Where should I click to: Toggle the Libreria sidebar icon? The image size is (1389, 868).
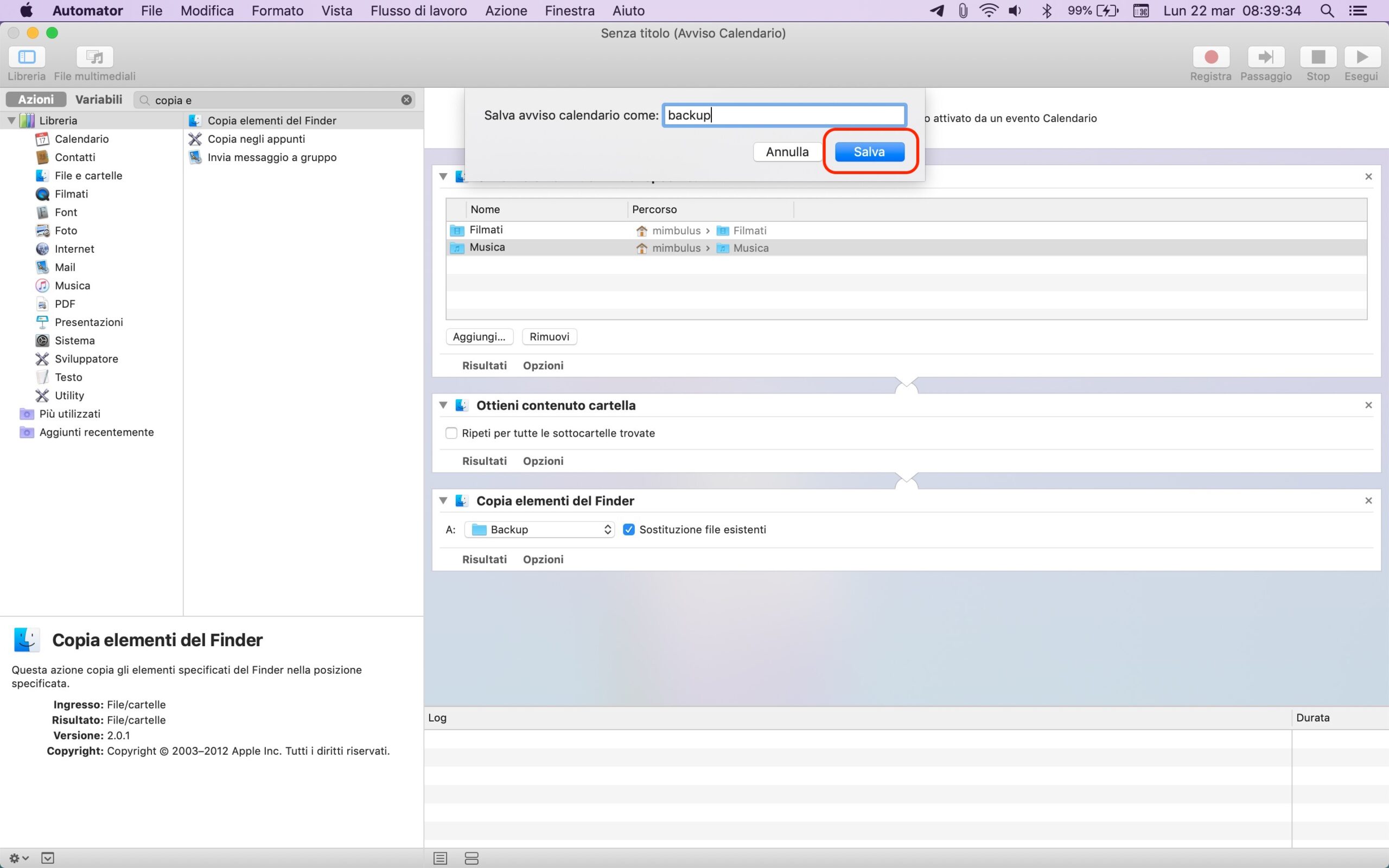27,57
